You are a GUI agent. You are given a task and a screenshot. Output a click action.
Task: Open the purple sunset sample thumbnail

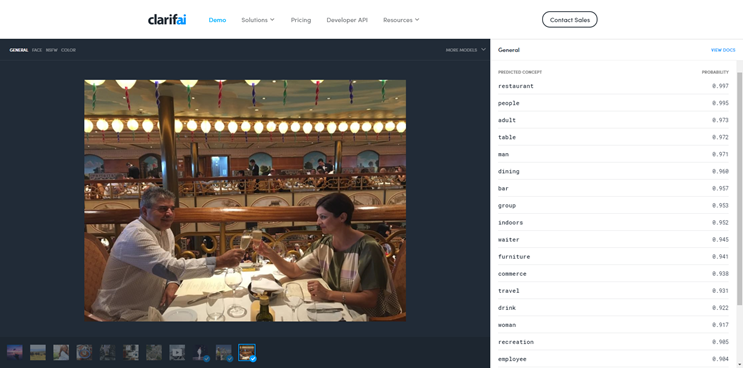[x=15, y=352]
